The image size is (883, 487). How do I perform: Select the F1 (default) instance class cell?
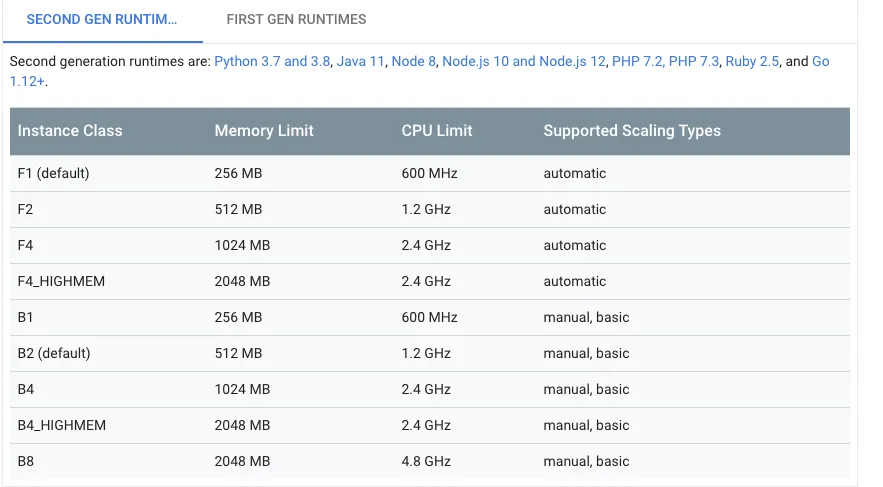[x=54, y=173]
